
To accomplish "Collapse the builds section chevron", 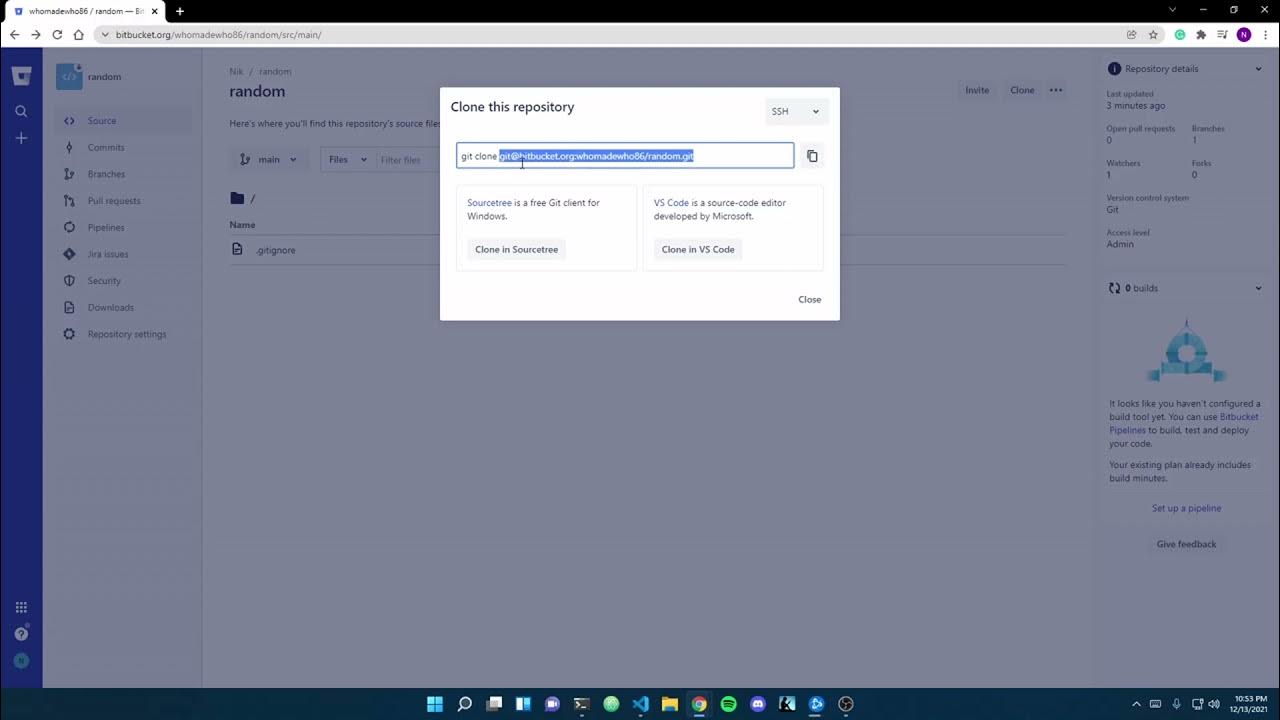I will pyautogui.click(x=1258, y=288).
